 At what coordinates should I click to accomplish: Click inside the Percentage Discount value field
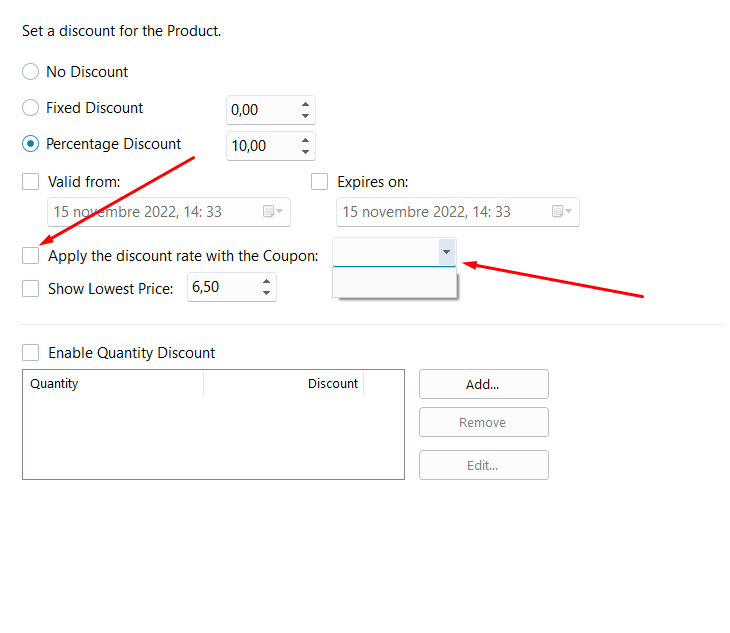(259, 146)
